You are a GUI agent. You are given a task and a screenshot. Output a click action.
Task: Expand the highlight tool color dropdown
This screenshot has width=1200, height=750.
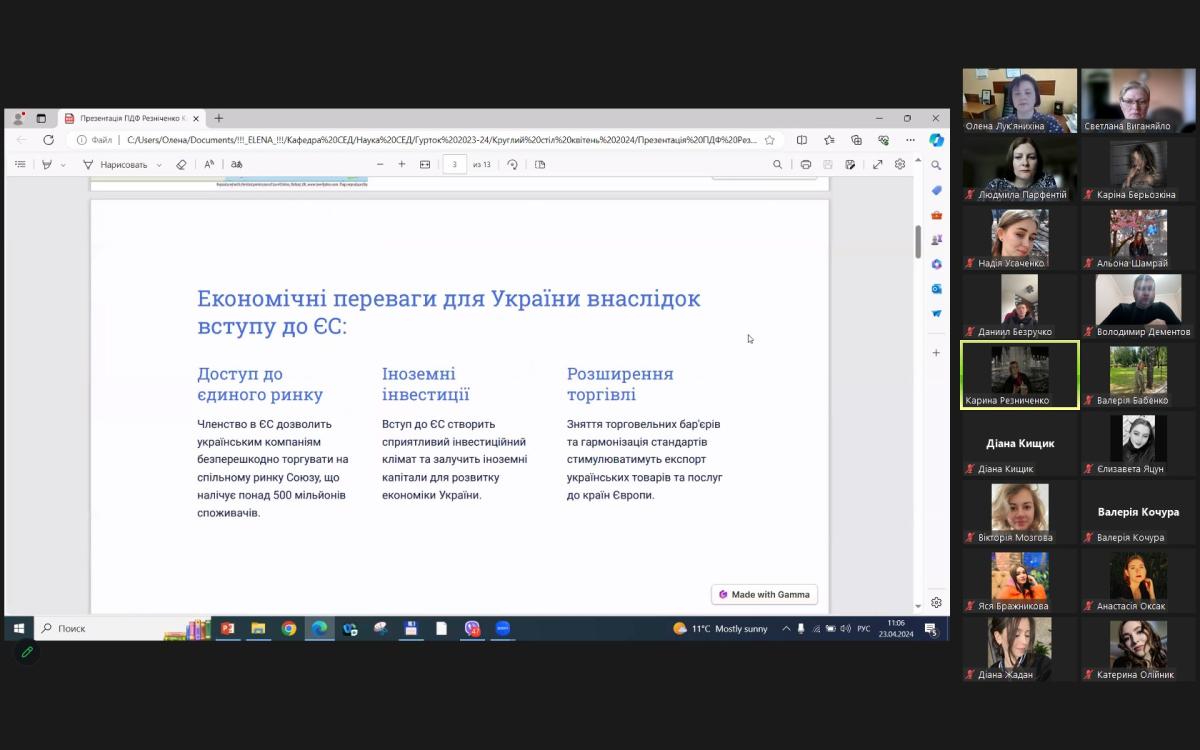coord(63,165)
